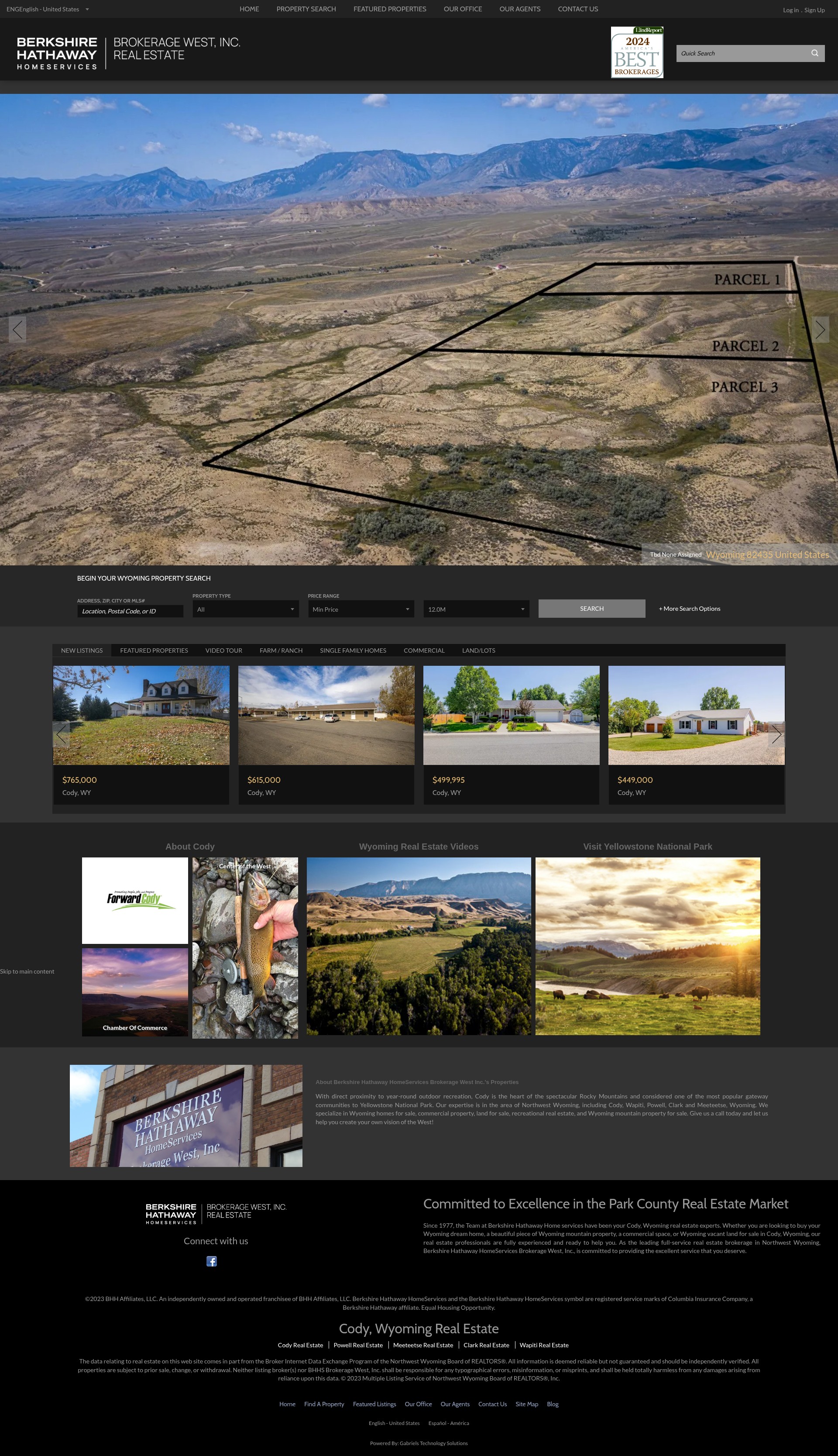Open the $499,995 Cody listing photo
Screen dimensions: 838x1456
point(511,715)
